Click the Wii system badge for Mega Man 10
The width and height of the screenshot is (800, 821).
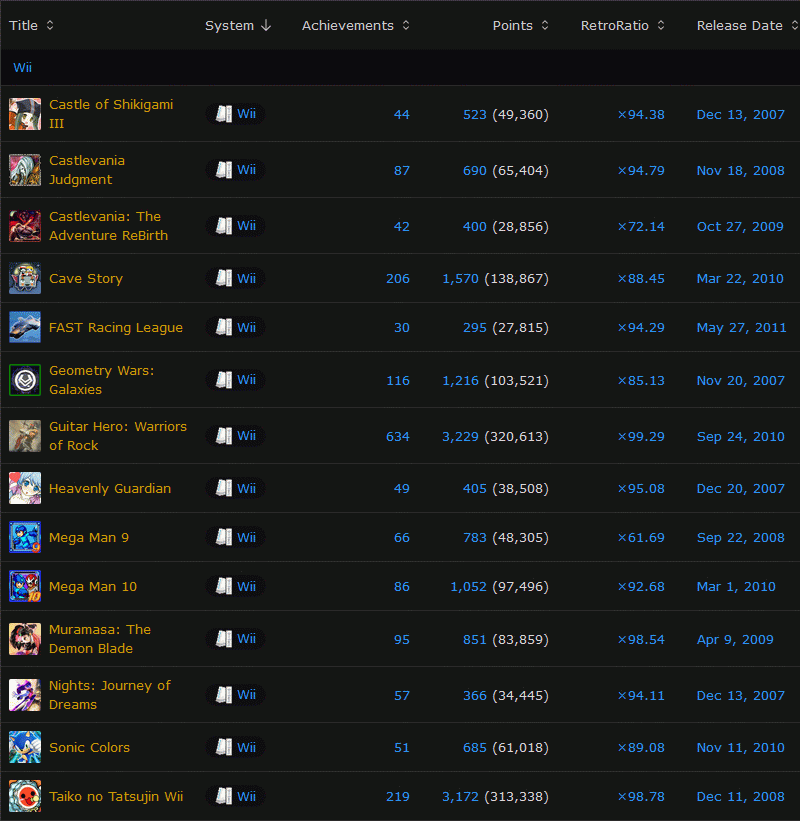pyautogui.click(x=236, y=587)
